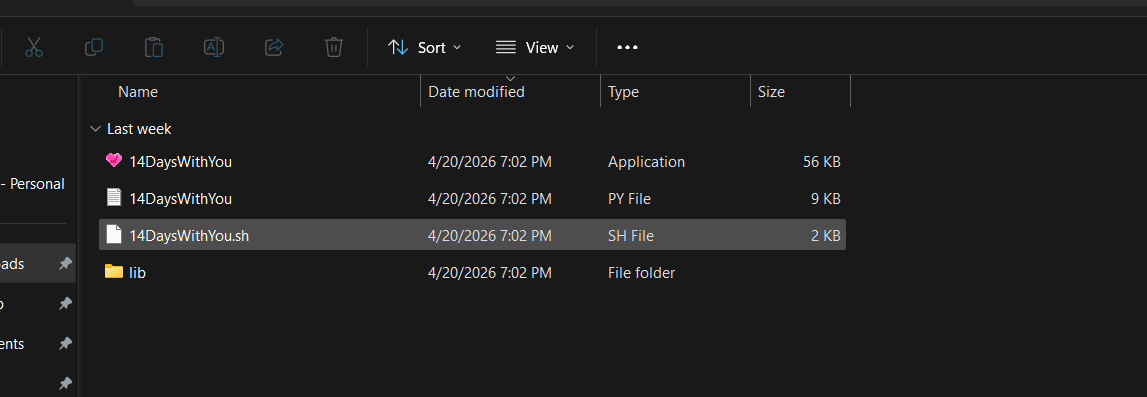The image size is (1147, 397).
Task: Click the Paste clipboard icon
Action: pyautogui.click(x=154, y=48)
